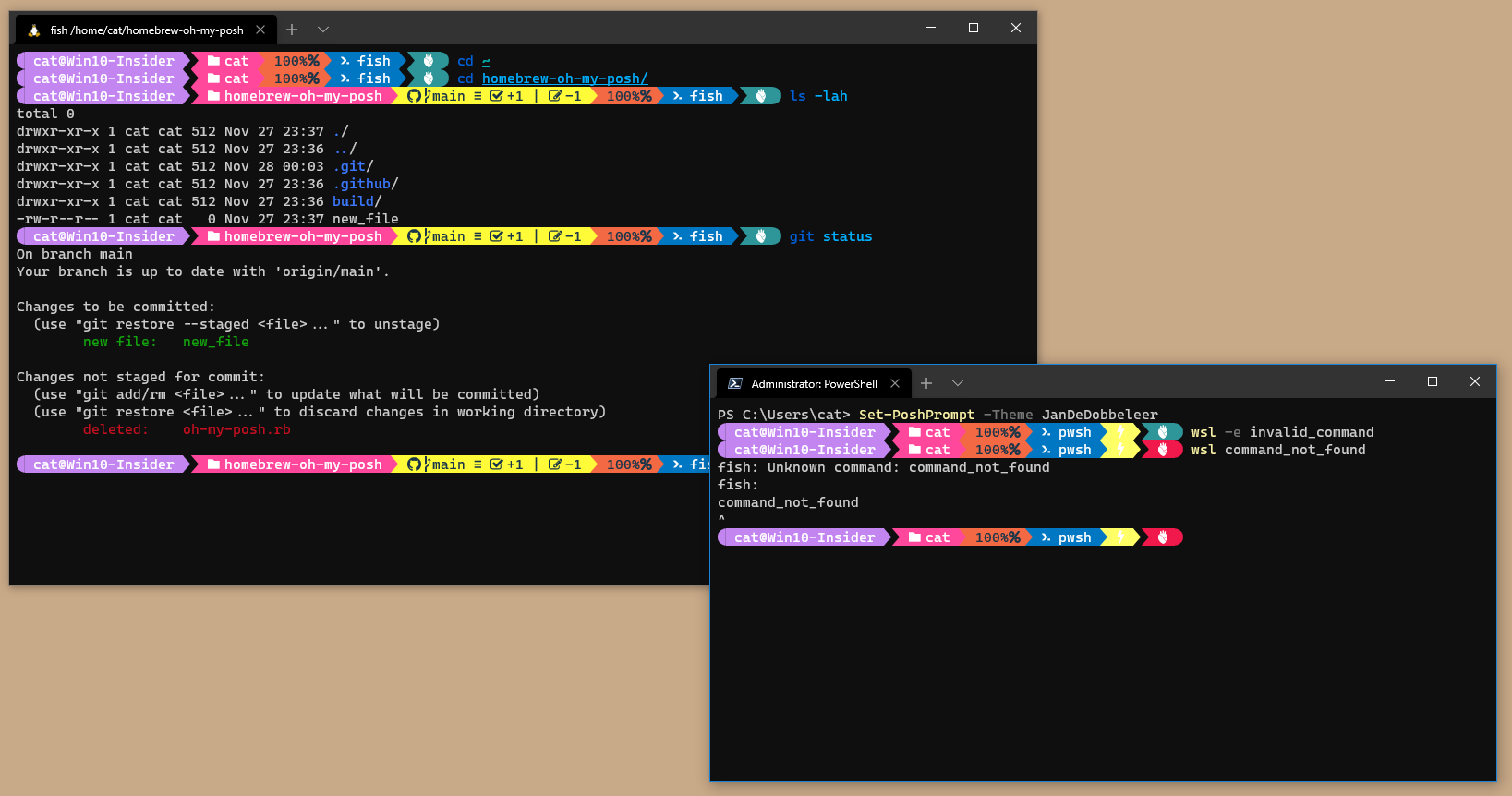Click 'cat@Win10-Insider' on the last PowerShell prompt line
This screenshot has width=1512, height=796.
click(804, 537)
